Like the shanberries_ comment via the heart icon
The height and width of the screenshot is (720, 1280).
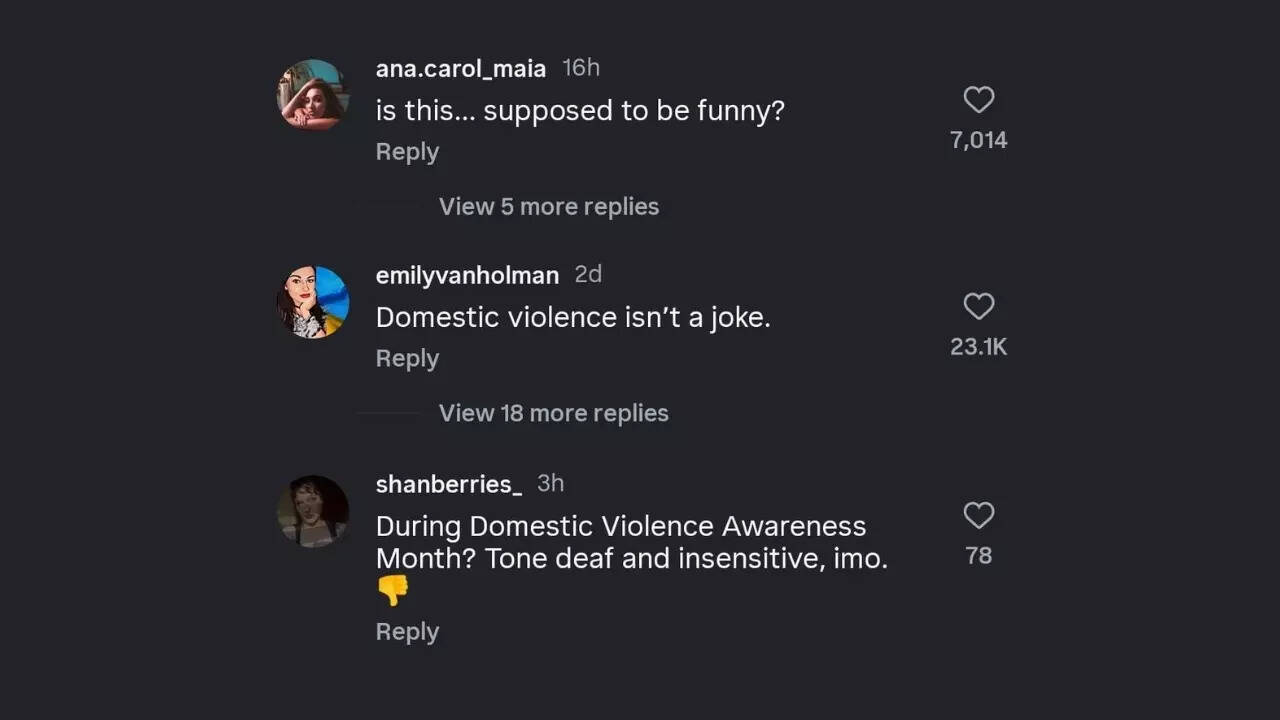978,515
